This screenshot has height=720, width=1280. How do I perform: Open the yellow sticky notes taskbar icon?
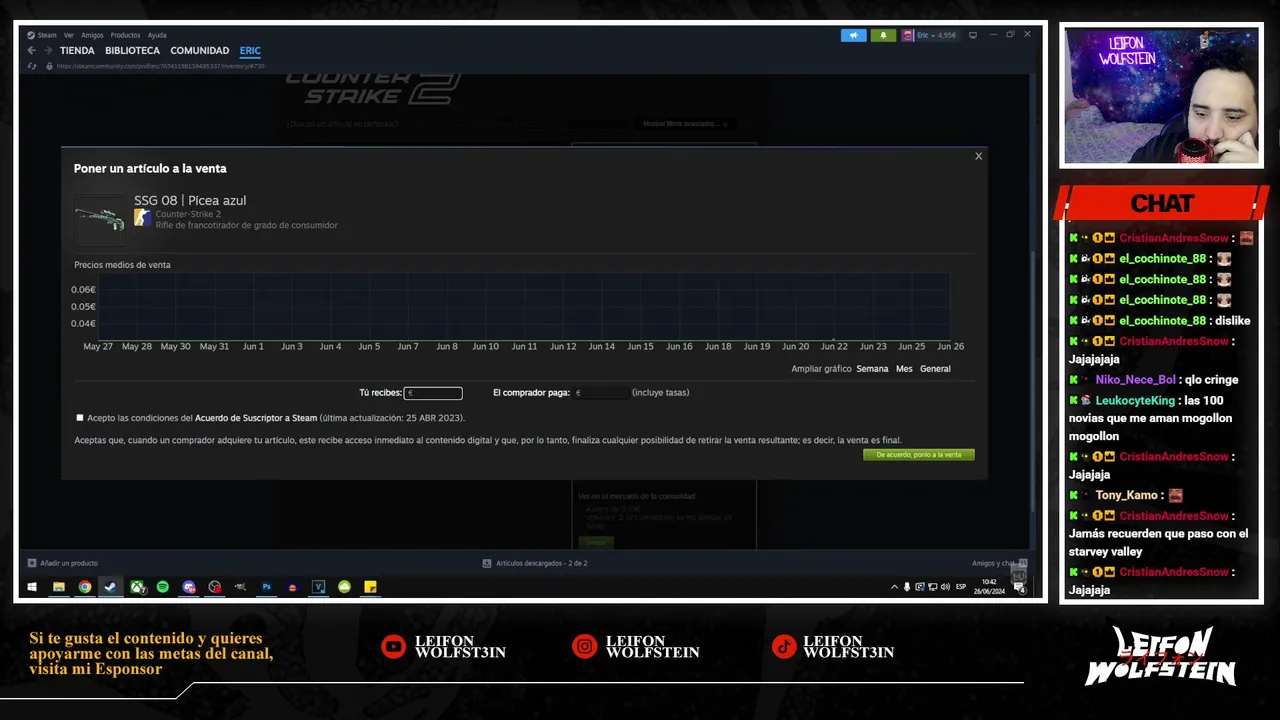370,587
